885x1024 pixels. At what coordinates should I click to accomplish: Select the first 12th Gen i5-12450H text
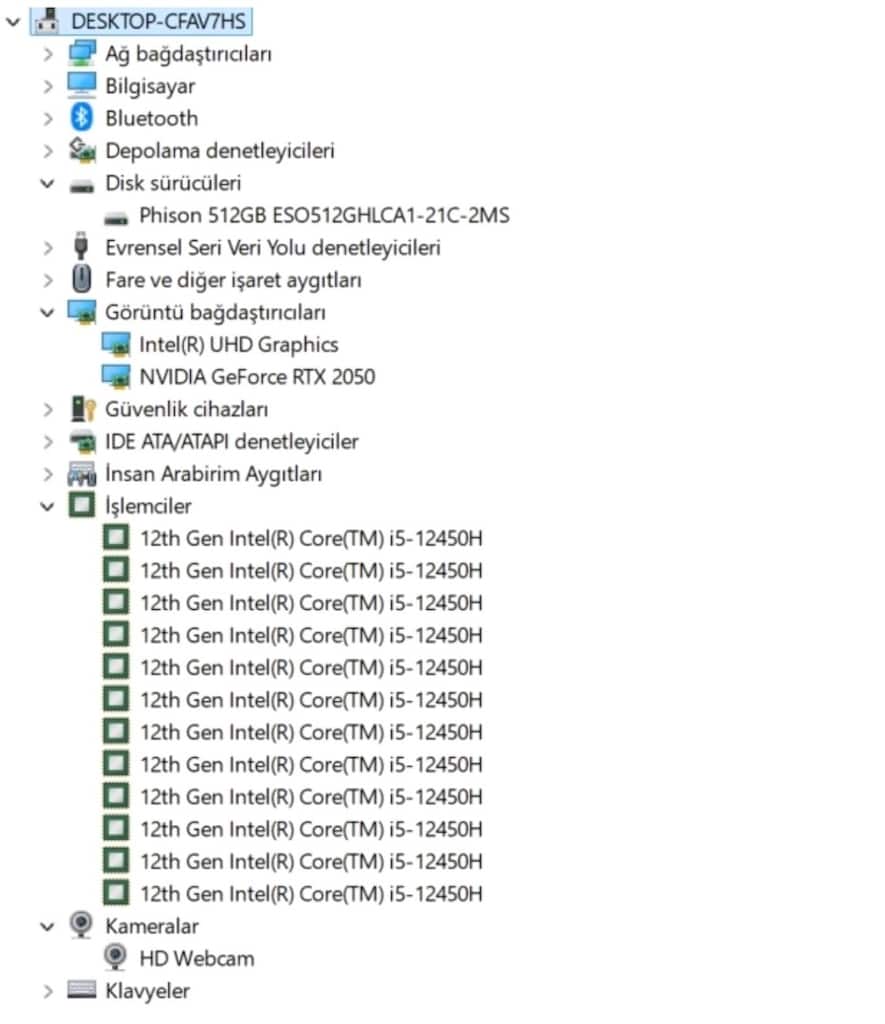(x=311, y=539)
